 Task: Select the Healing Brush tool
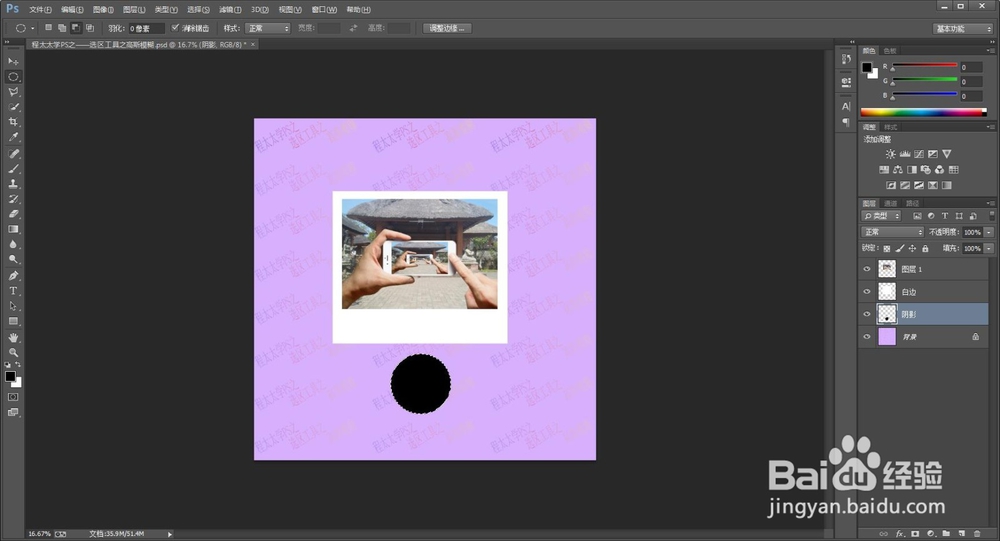[13, 154]
